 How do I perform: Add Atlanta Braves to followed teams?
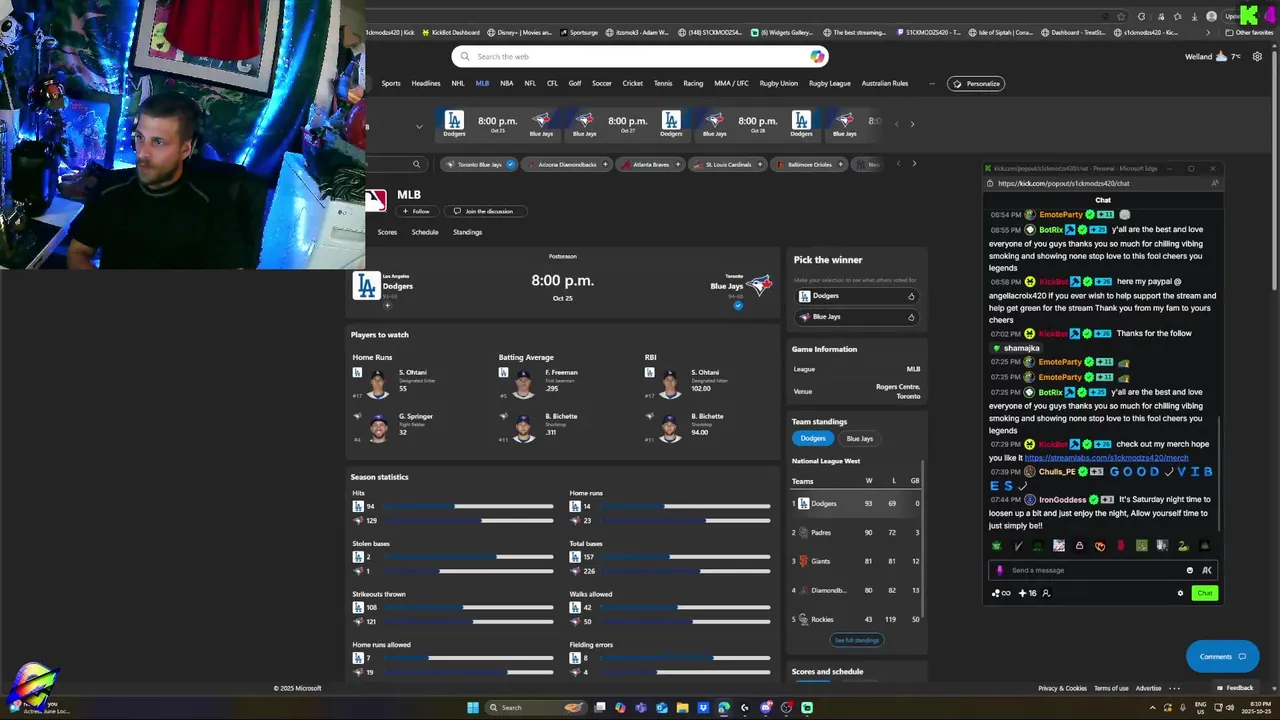pyautogui.click(x=677, y=164)
